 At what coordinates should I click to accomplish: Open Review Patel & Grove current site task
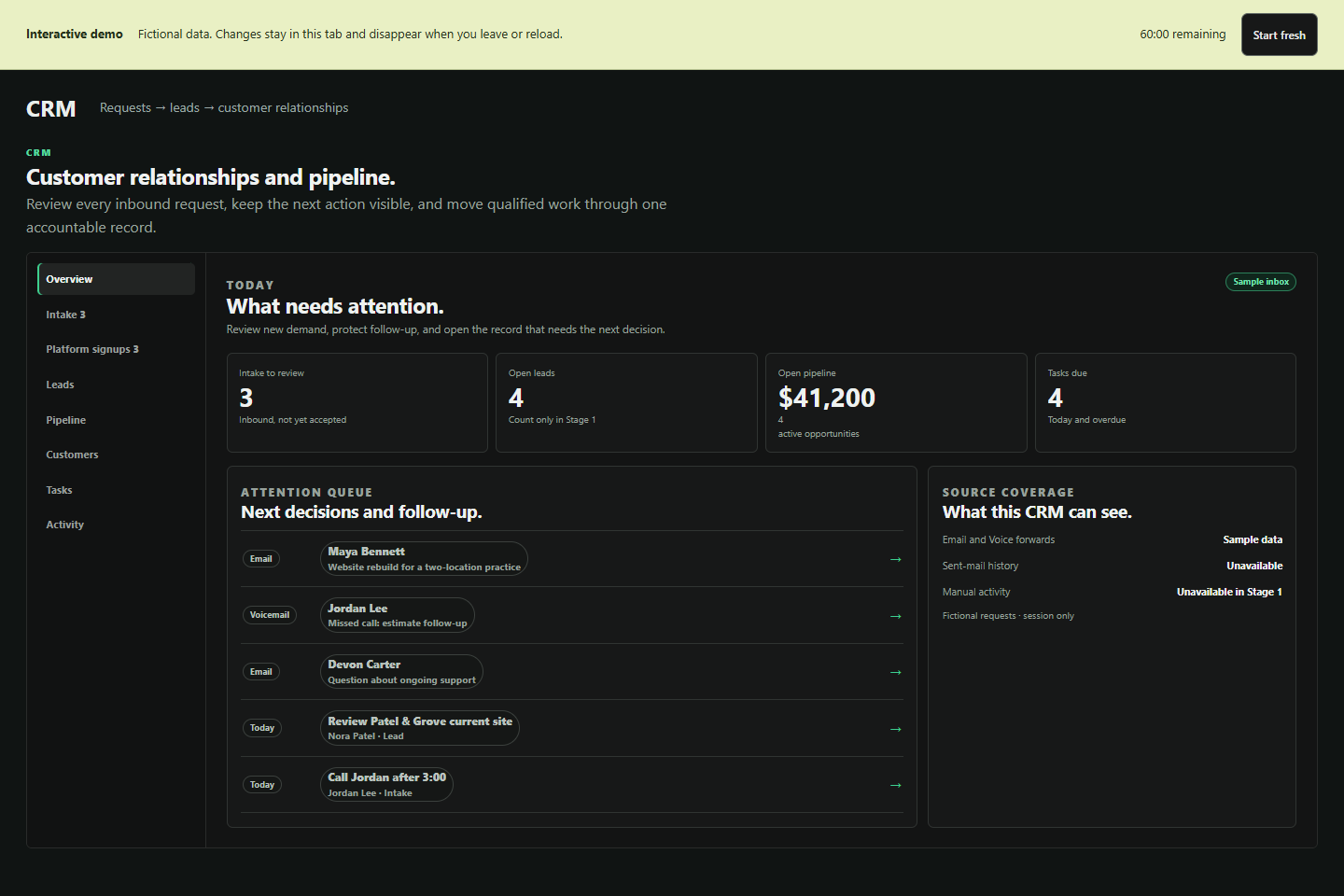(420, 728)
